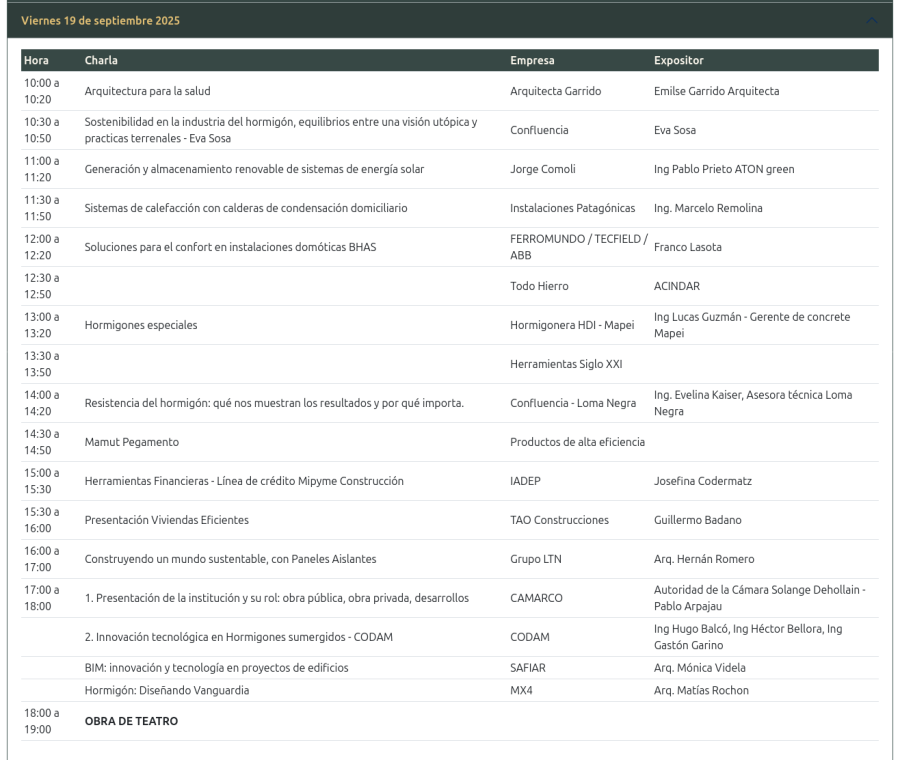Image resolution: width=900 pixels, height=760 pixels.
Task: Click the '10:00 a 10:20' time slot
Action: tap(42, 91)
